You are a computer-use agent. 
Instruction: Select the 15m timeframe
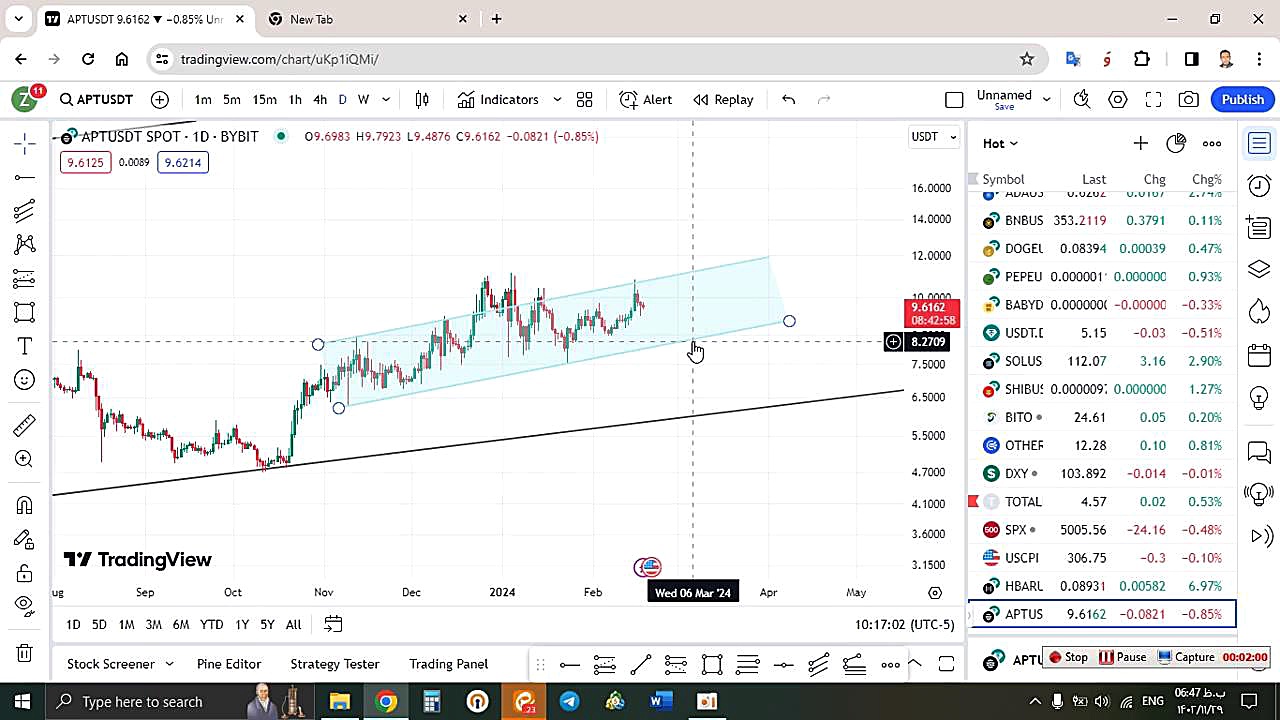pyautogui.click(x=264, y=99)
